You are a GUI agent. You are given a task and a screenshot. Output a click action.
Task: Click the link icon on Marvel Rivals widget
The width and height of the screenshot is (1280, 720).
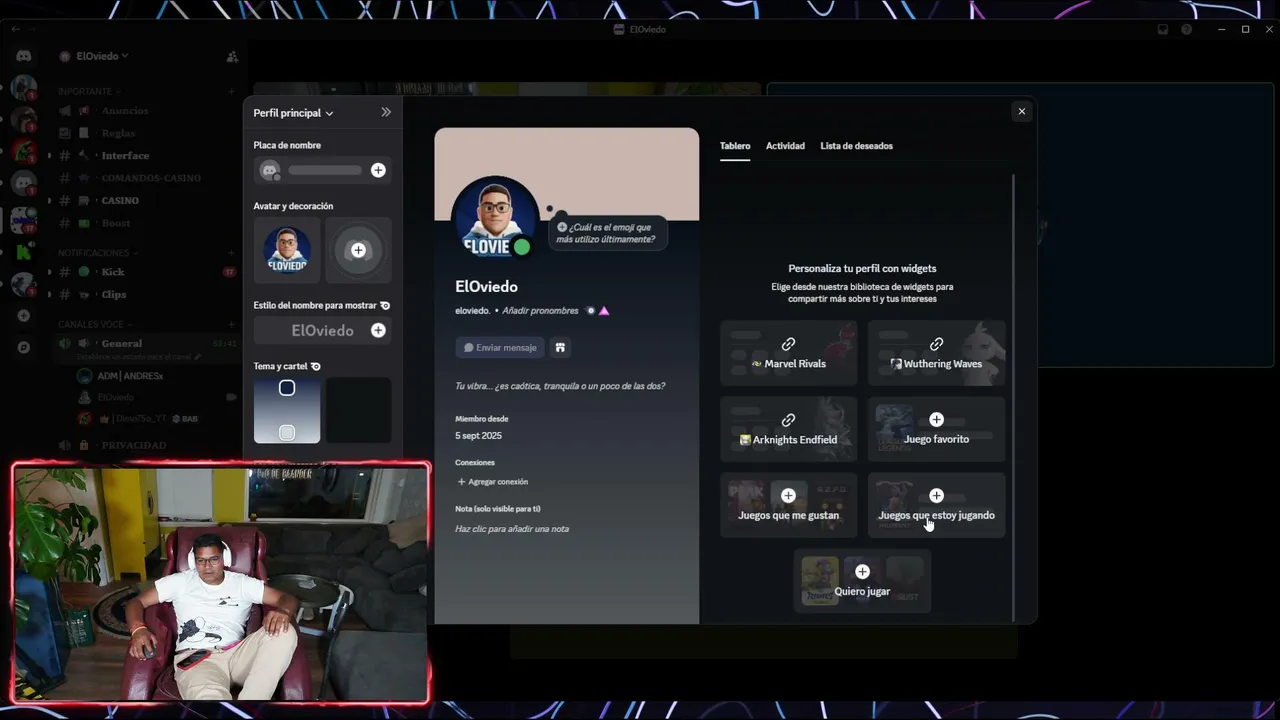click(788, 344)
